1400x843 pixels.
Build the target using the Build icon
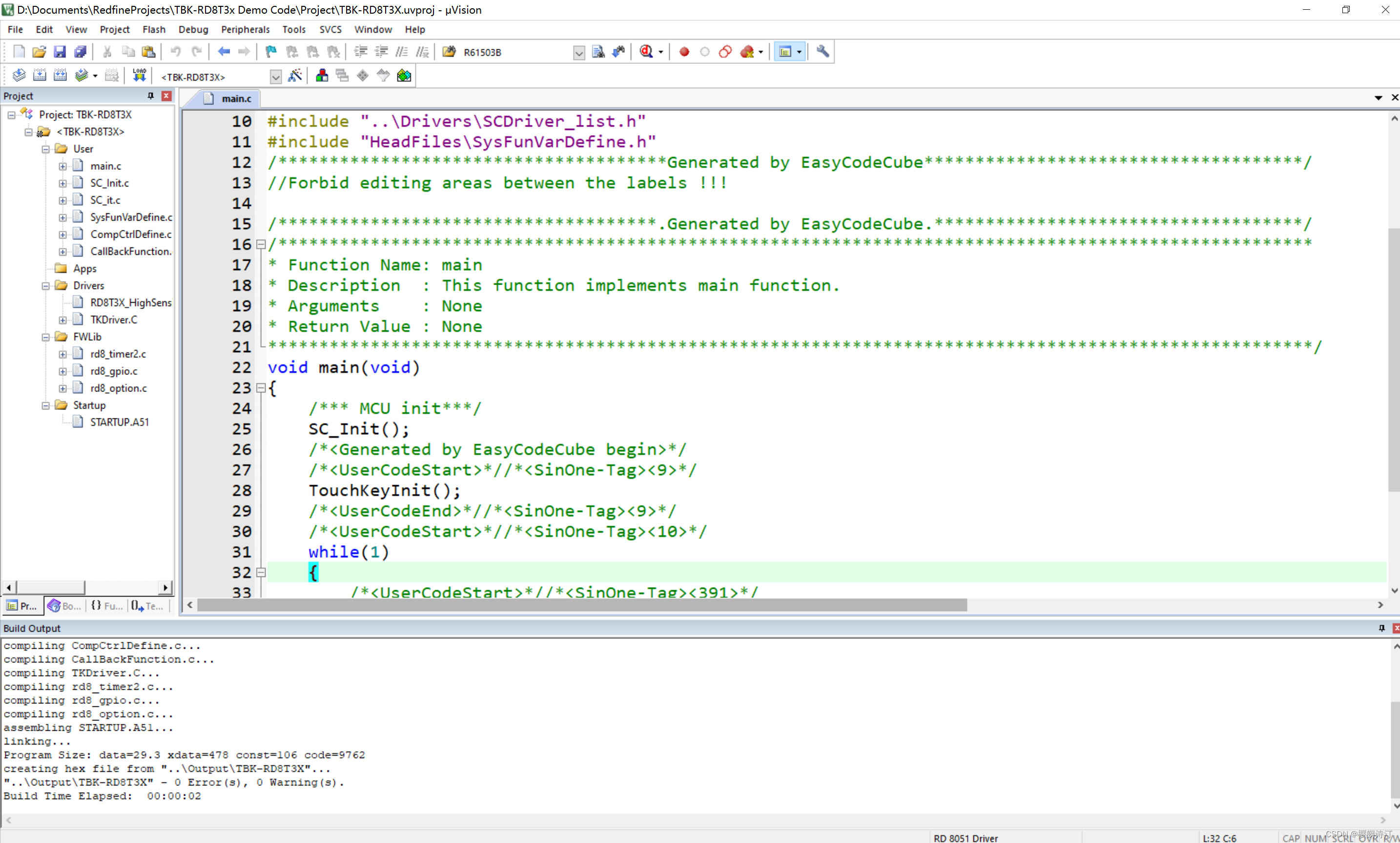(39, 76)
